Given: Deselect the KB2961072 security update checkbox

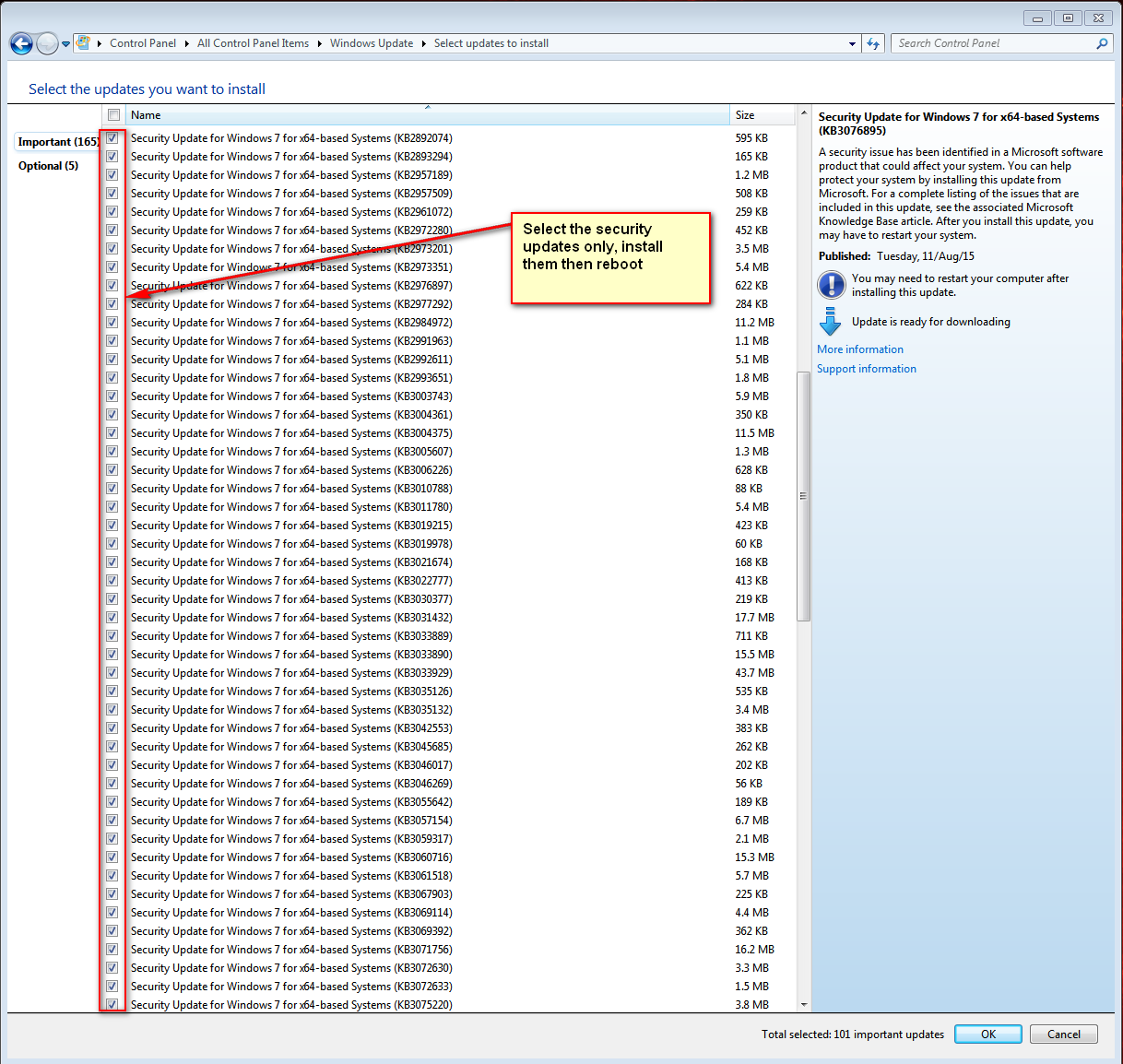Looking at the screenshot, I should [112, 212].
